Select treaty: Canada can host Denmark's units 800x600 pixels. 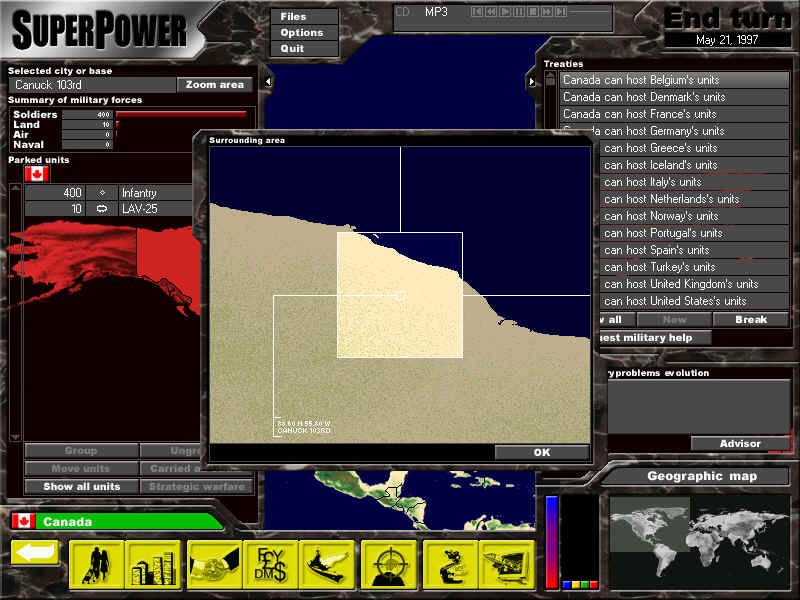coord(674,97)
